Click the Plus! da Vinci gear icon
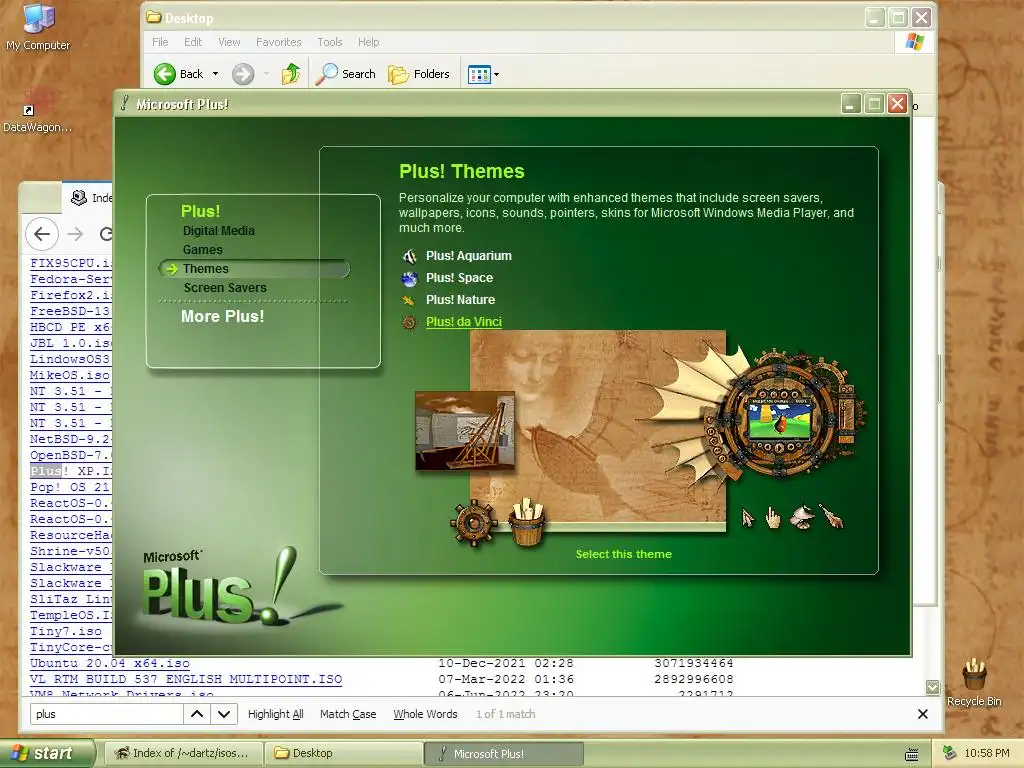 tap(409, 323)
